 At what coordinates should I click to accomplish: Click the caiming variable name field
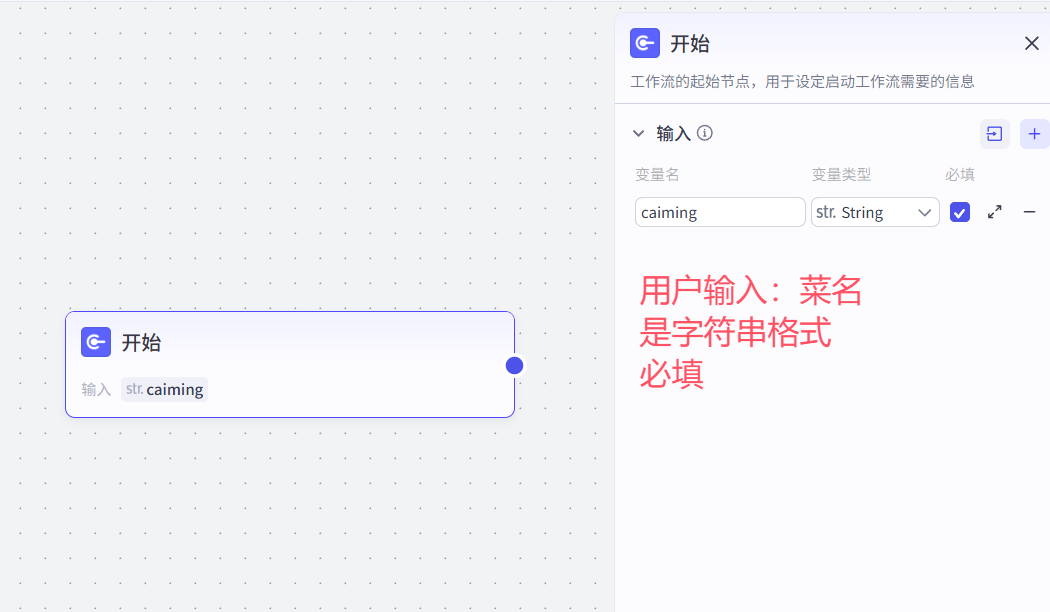click(720, 212)
